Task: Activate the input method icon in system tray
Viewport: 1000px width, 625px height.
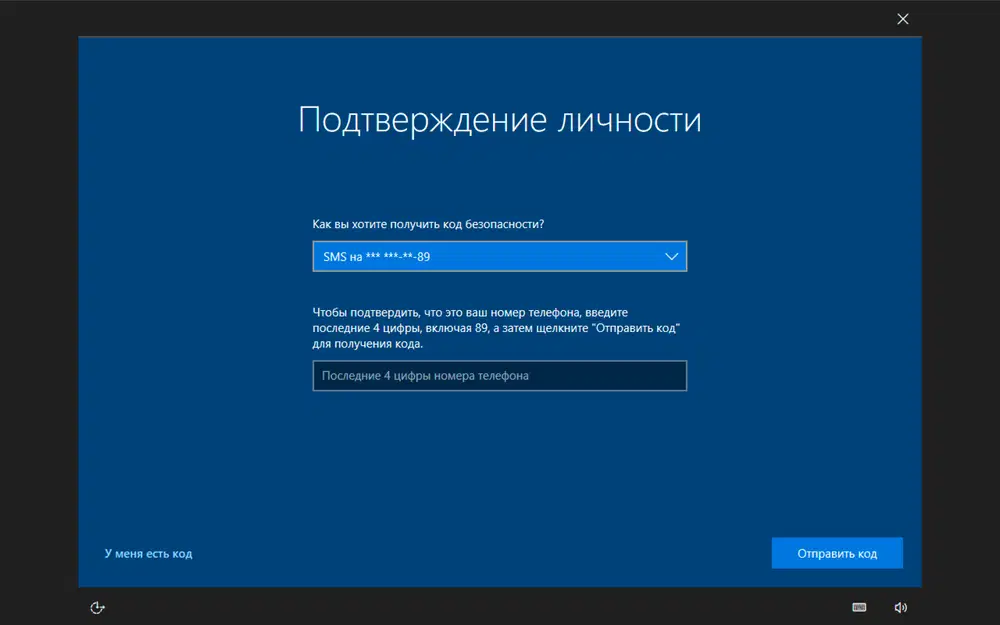Action: [858, 607]
